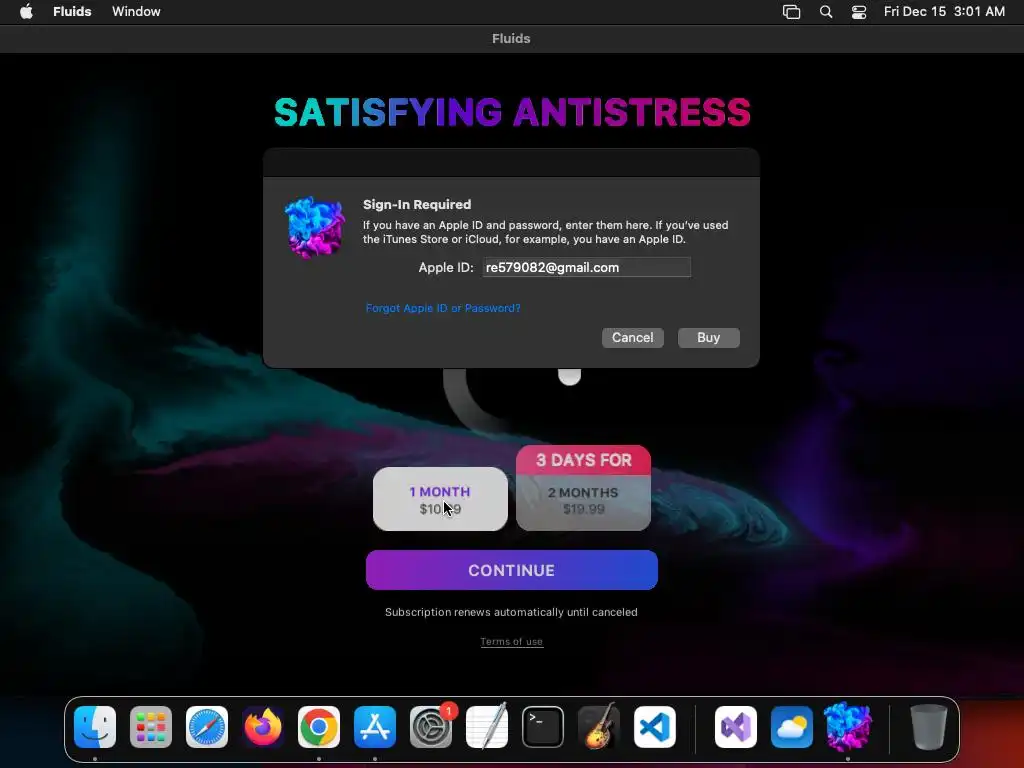Open the App Store from the Dock
1024x768 pixels.
click(375, 727)
